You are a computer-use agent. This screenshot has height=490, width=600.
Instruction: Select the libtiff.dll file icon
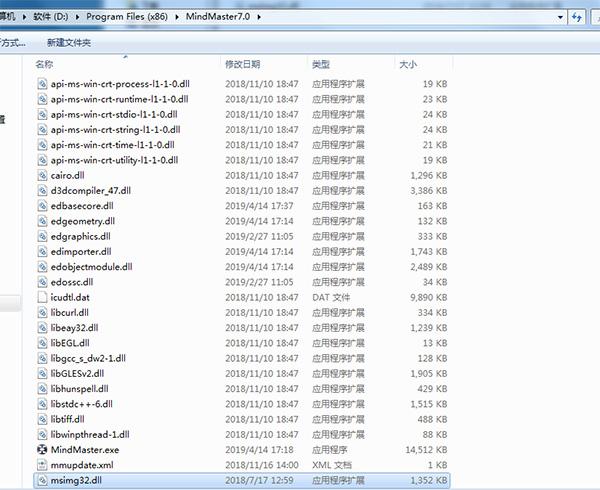point(42,419)
